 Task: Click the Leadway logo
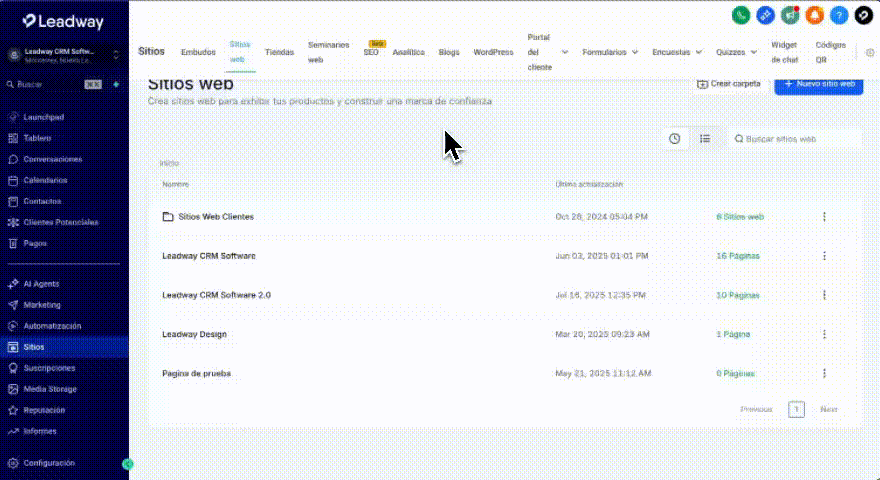point(63,21)
